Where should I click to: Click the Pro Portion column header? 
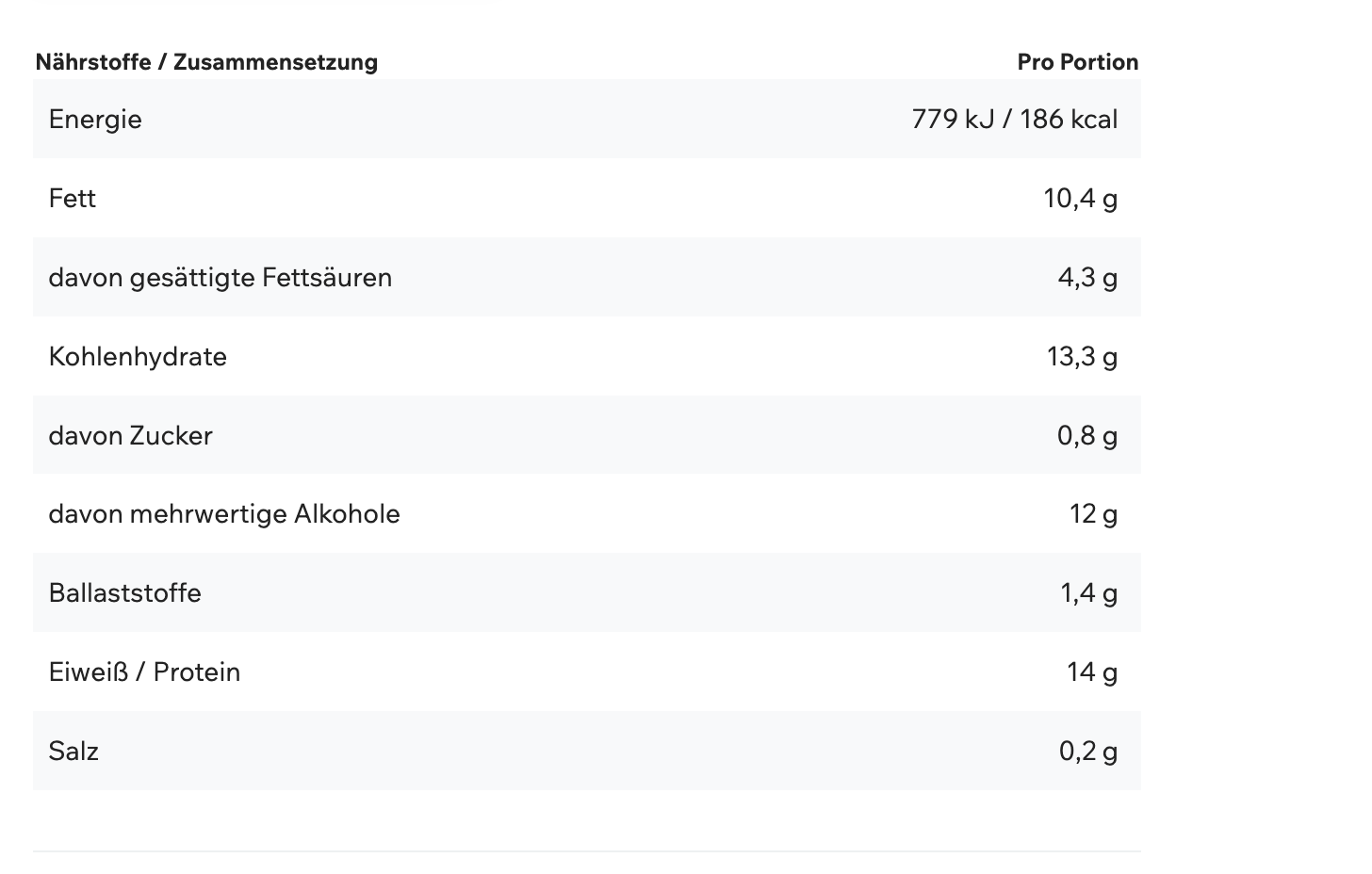(1077, 62)
